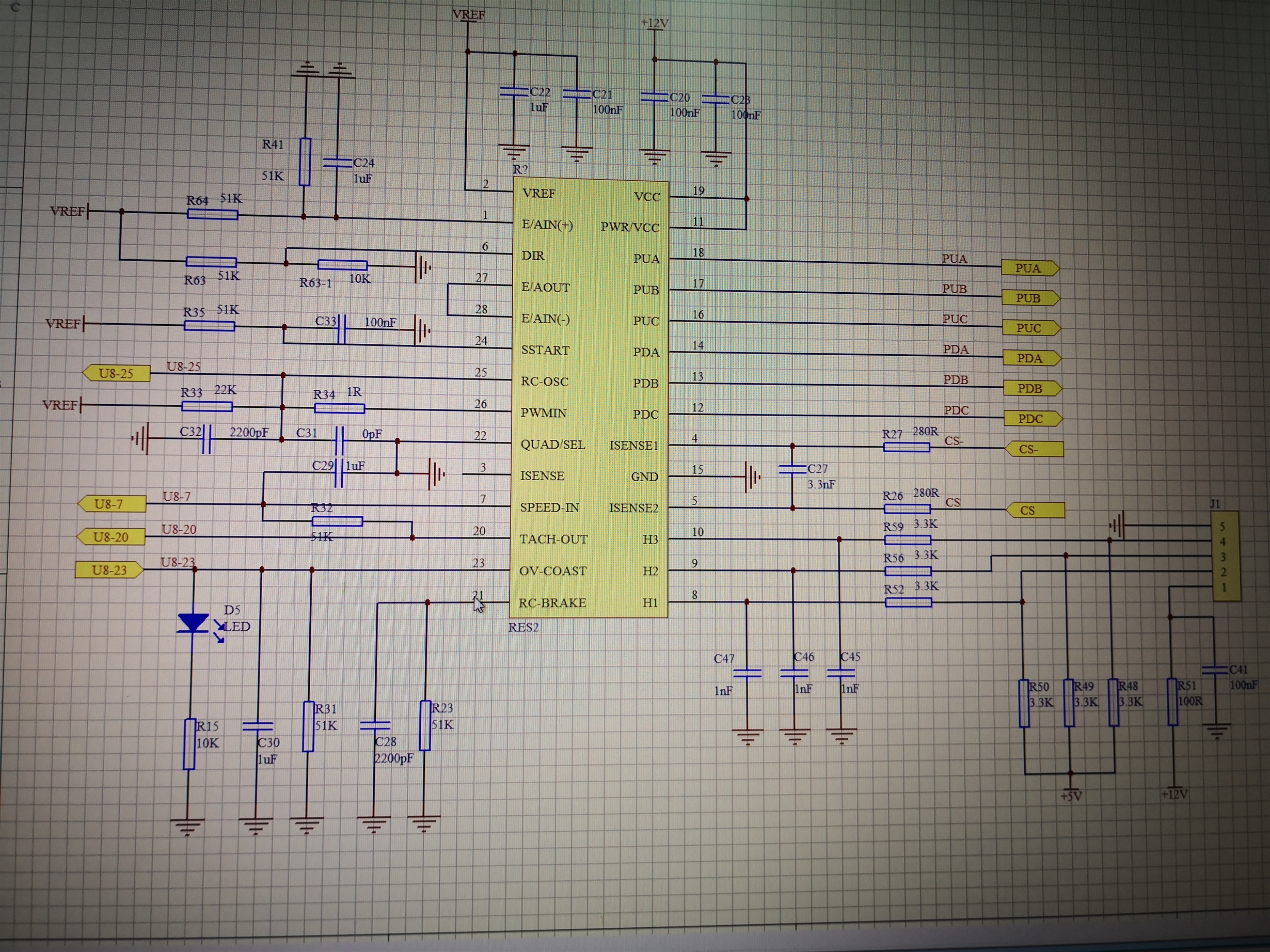Select capacitor C27 3.3nF symbol
1270x952 pixels.
pos(792,470)
